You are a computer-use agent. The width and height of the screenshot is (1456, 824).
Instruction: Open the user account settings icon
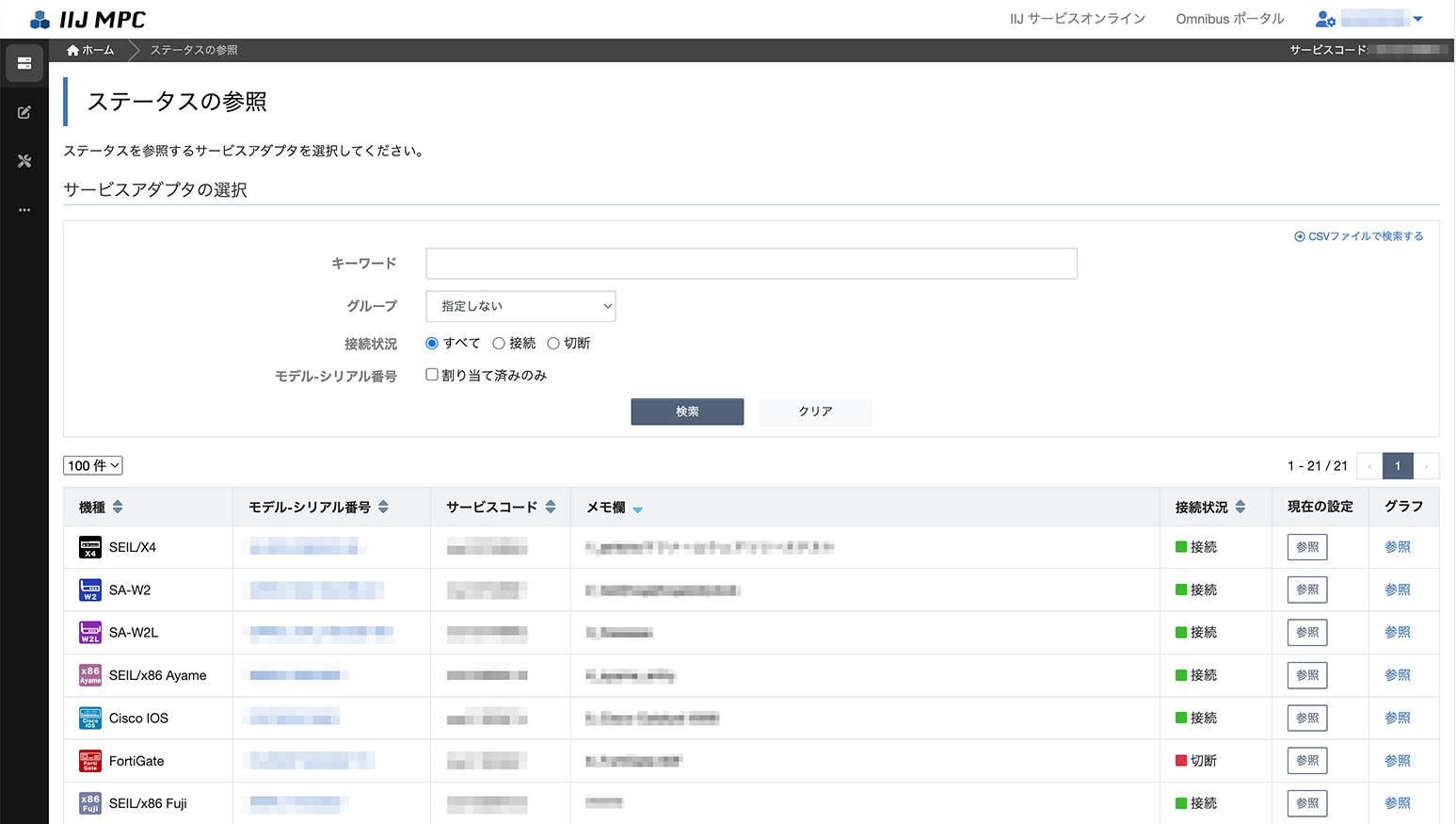tap(1325, 19)
